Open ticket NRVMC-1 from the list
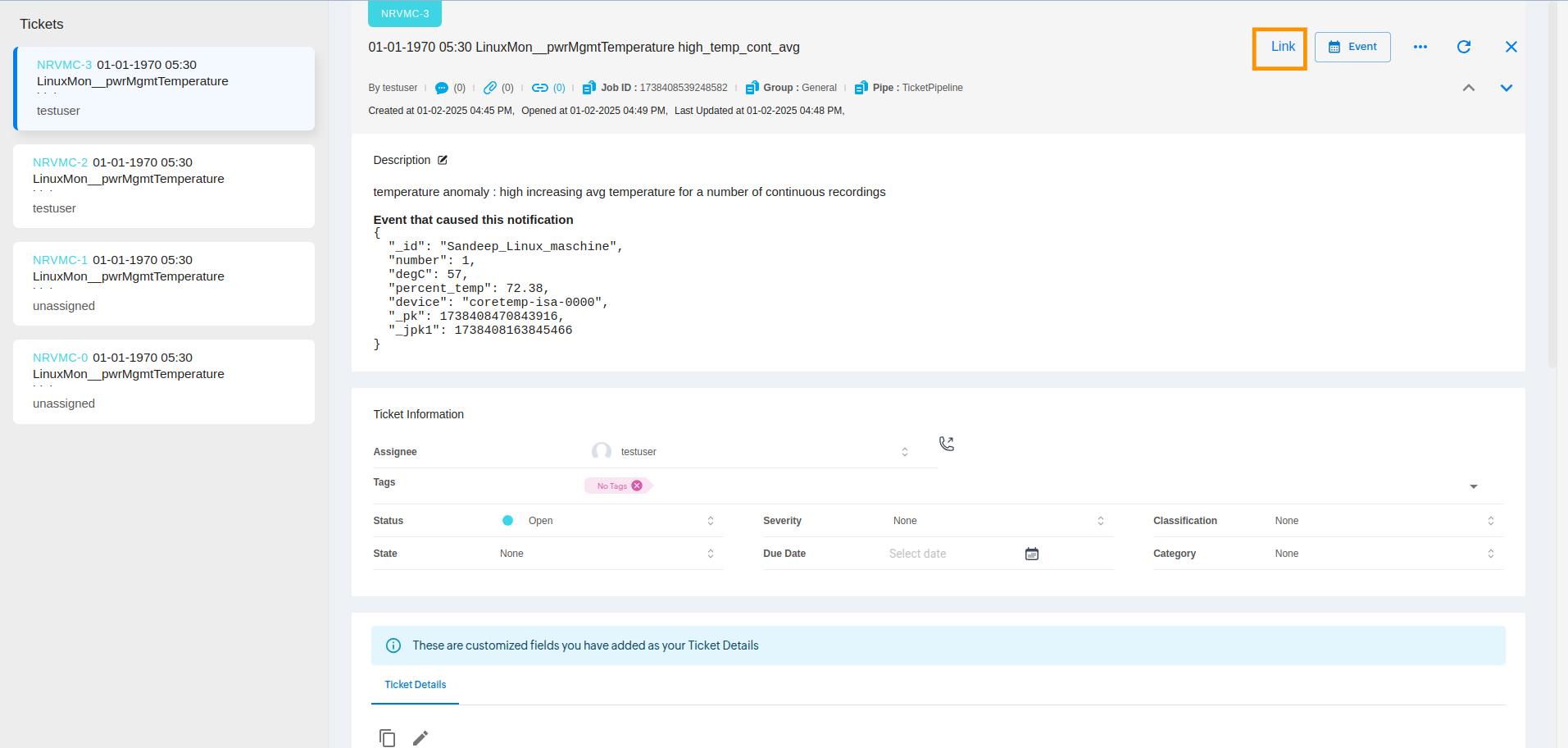 (164, 284)
